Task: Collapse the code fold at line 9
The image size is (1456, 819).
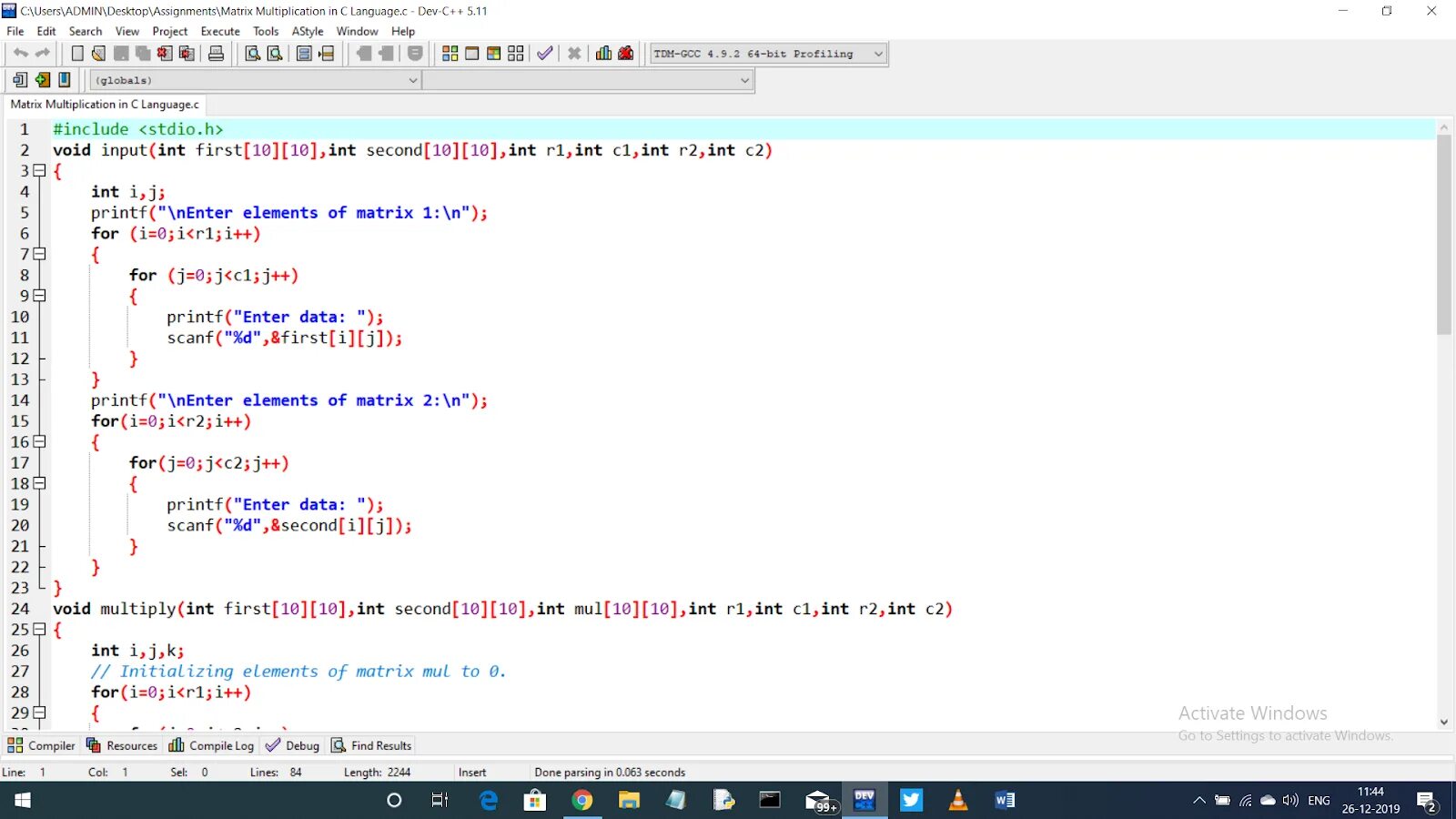Action: point(39,296)
